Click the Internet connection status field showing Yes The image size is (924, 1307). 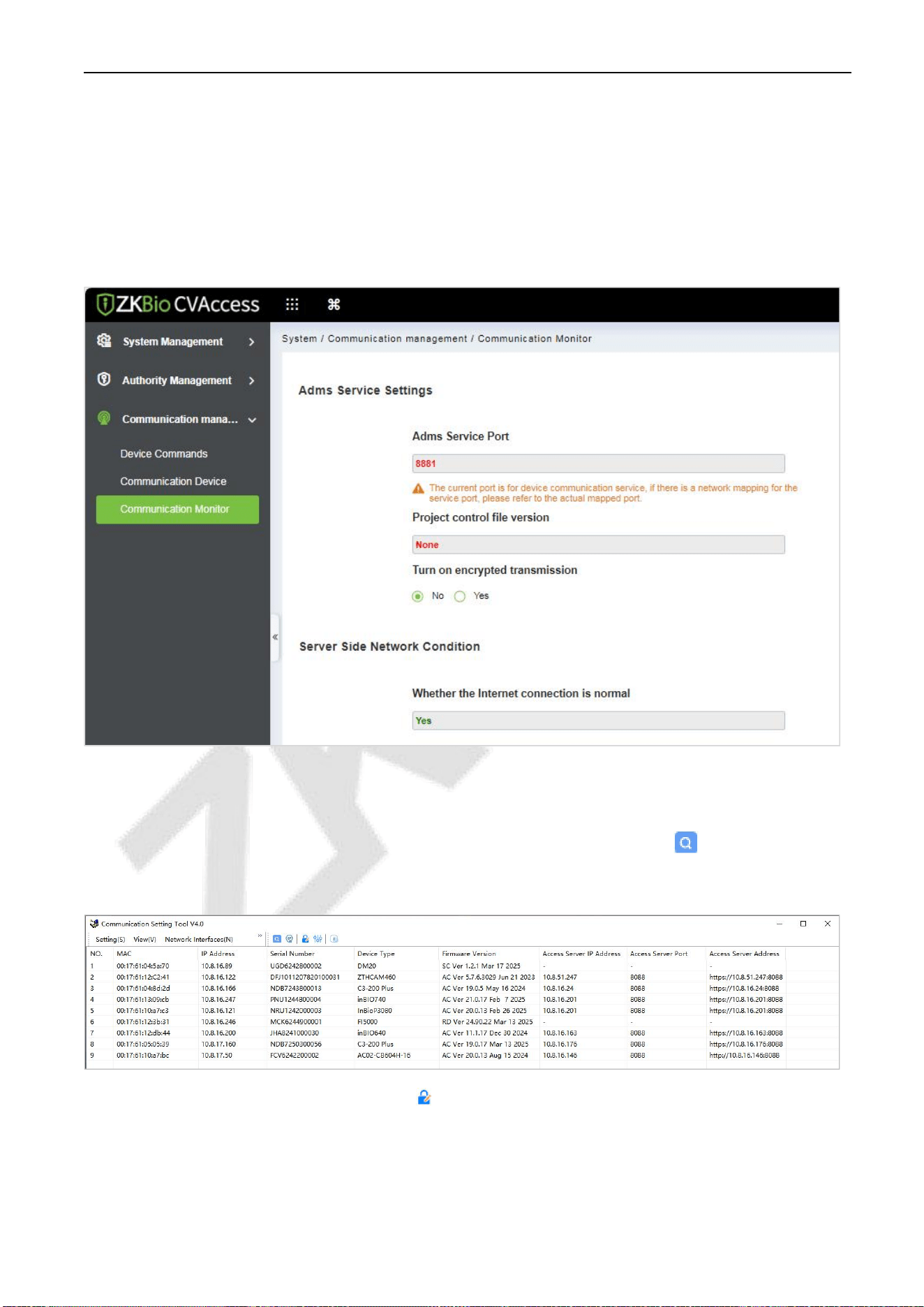tap(598, 721)
